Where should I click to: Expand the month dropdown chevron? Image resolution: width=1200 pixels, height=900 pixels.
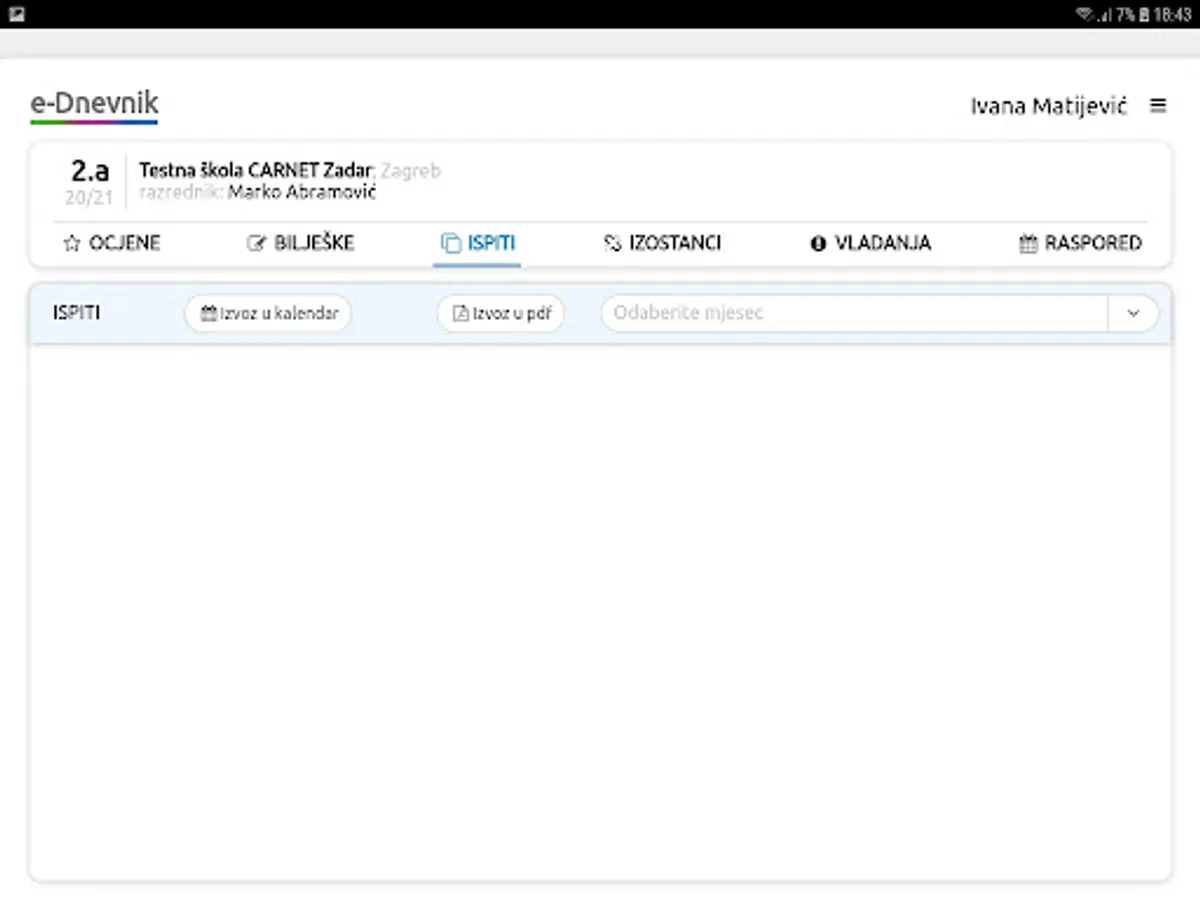(1133, 313)
